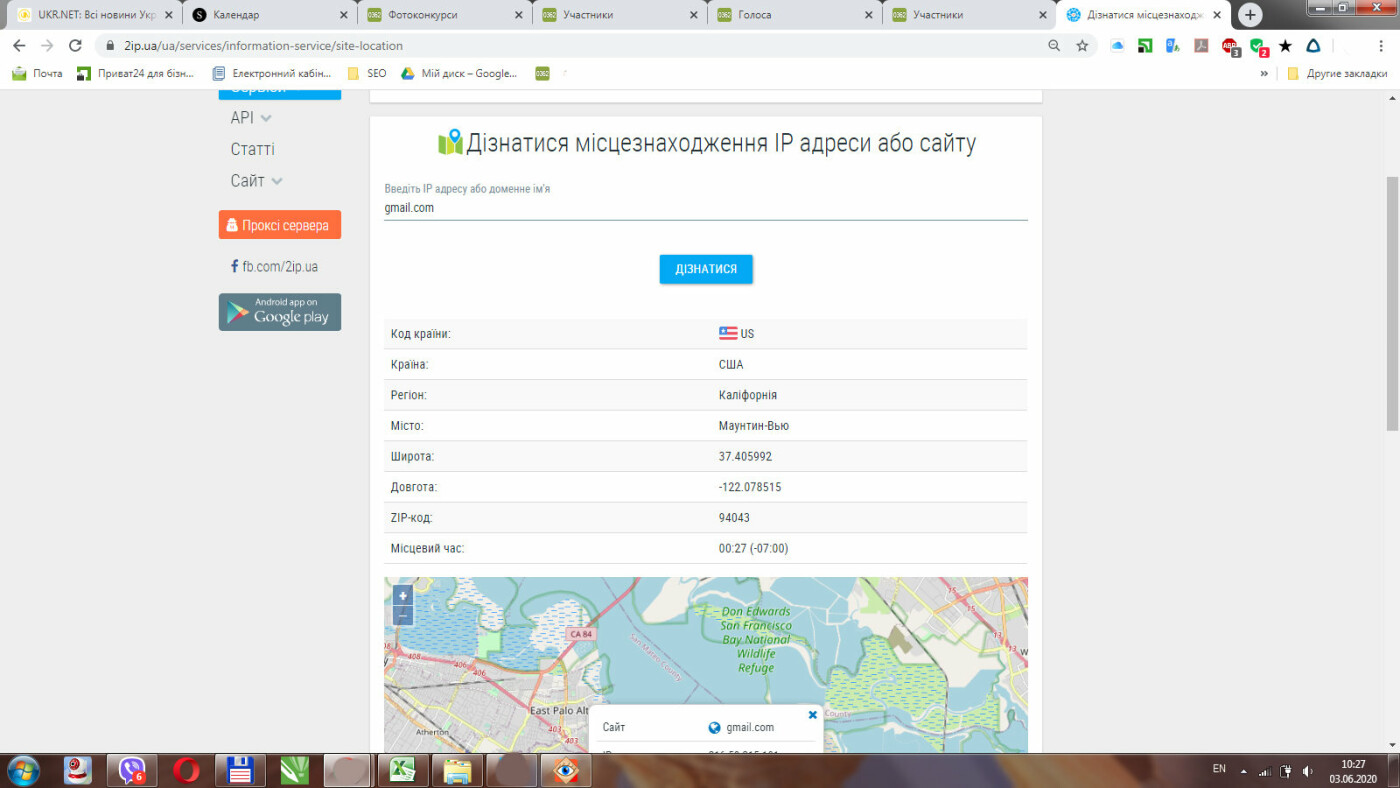Viewport: 1400px width, 788px height.
Task: Open the cloud extension icon in the toolbar
Action: [x=1118, y=46]
